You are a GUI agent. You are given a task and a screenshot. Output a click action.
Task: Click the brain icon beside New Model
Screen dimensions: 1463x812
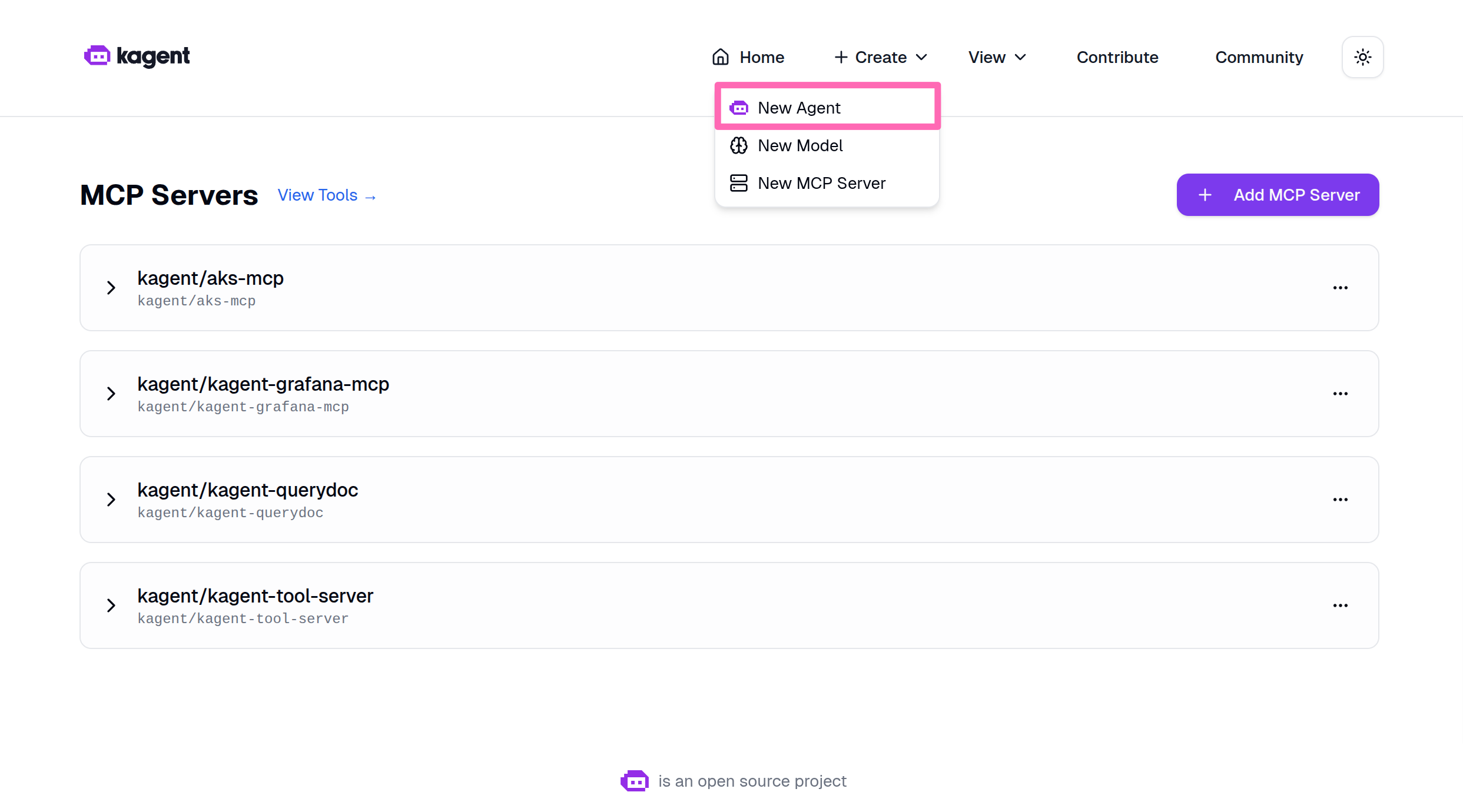click(x=739, y=145)
